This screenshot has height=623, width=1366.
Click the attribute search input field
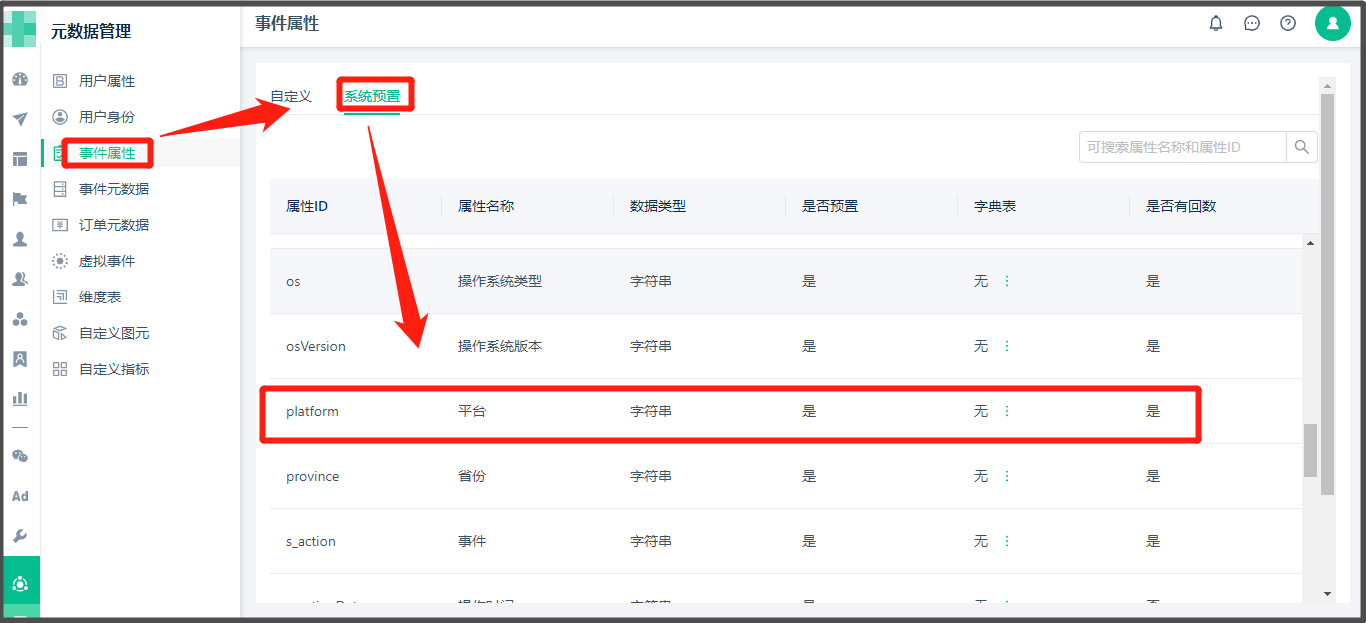click(1183, 147)
